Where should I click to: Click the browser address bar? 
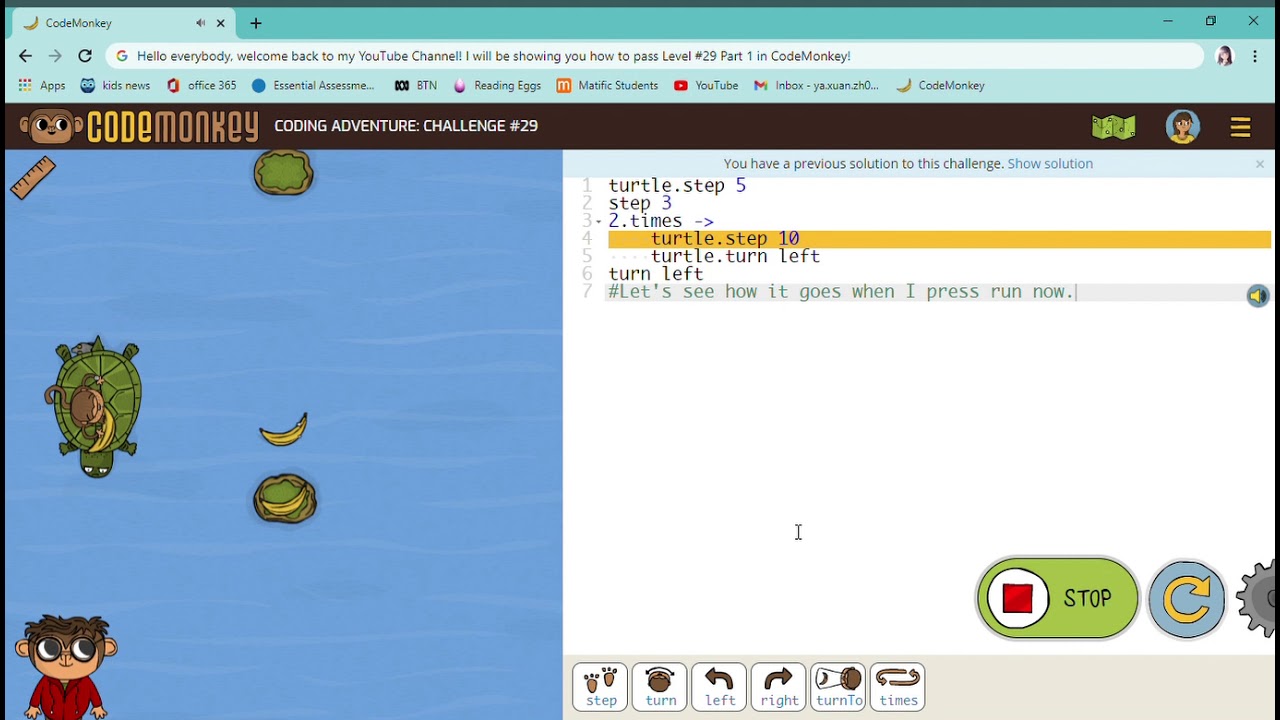click(655, 56)
